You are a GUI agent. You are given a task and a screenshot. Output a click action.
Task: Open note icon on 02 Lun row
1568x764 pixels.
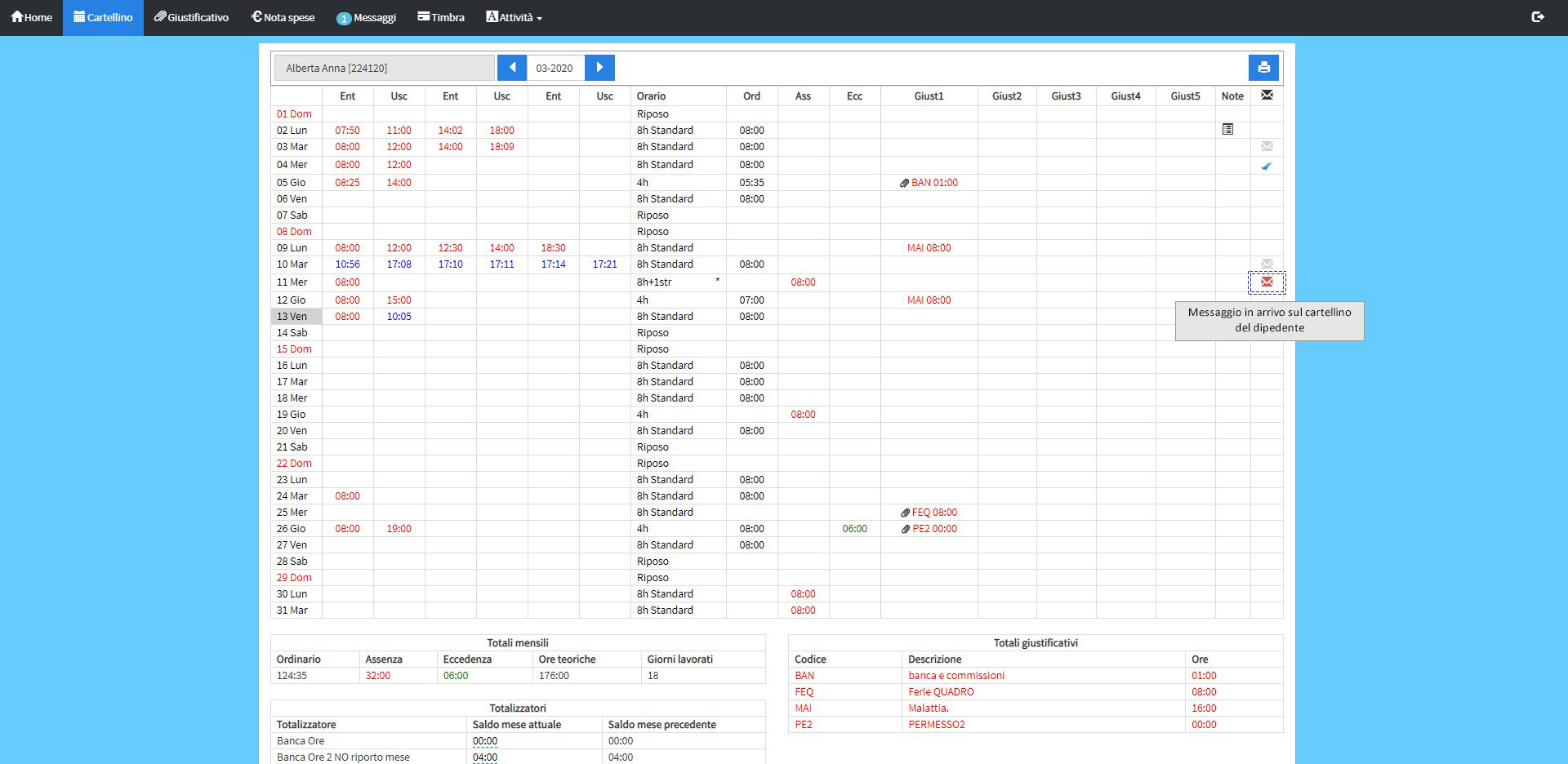coord(1227,129)
